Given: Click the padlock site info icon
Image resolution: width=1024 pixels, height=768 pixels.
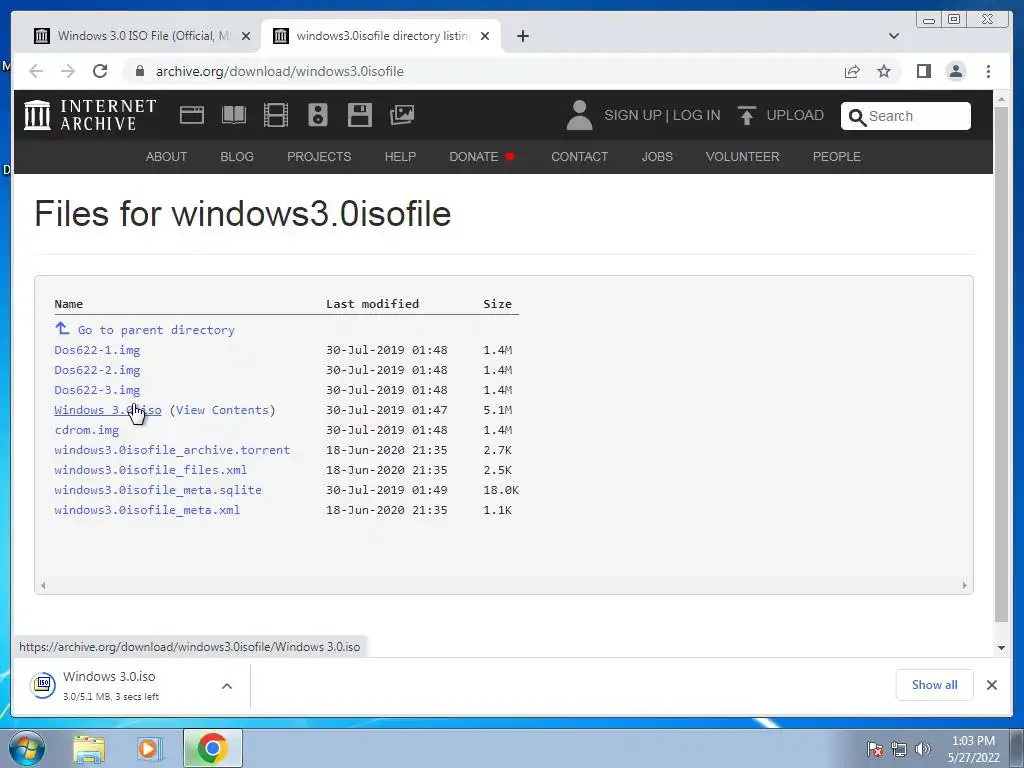Looking at the screenshot, I should [x=140, y=71].
